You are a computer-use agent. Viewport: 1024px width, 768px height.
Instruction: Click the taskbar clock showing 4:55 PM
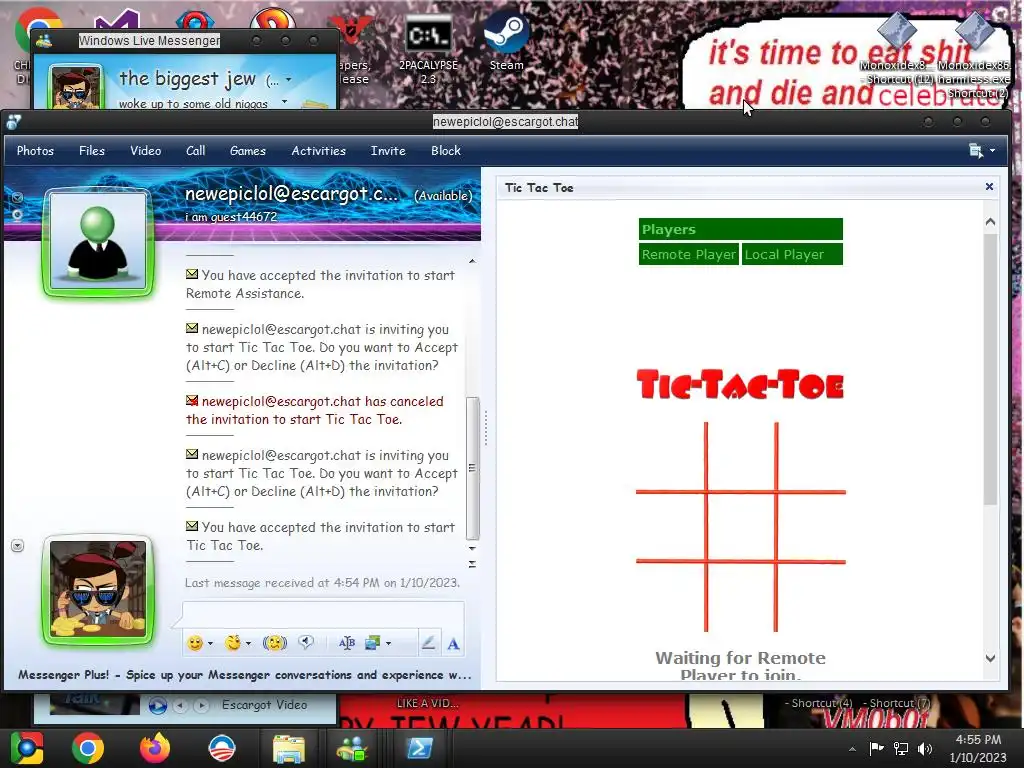tap(978, 748)
